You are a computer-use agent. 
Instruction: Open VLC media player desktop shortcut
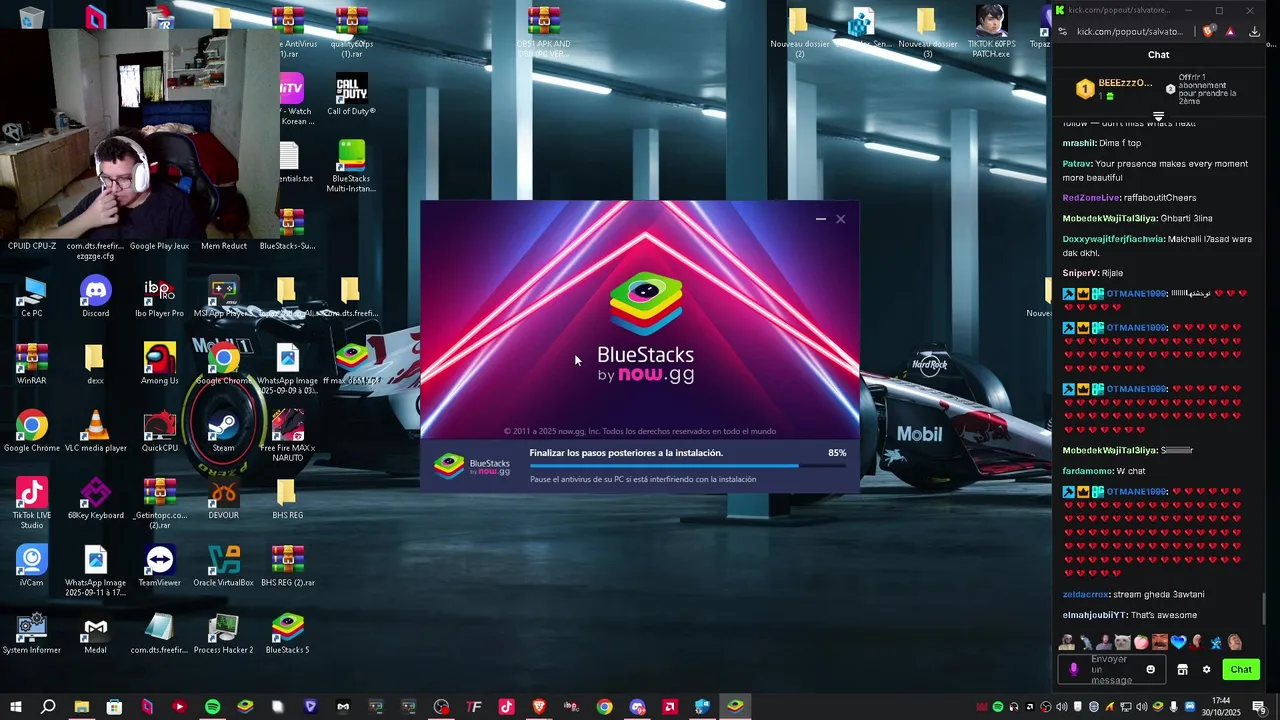pyautogui.click(x=96, y=432)
